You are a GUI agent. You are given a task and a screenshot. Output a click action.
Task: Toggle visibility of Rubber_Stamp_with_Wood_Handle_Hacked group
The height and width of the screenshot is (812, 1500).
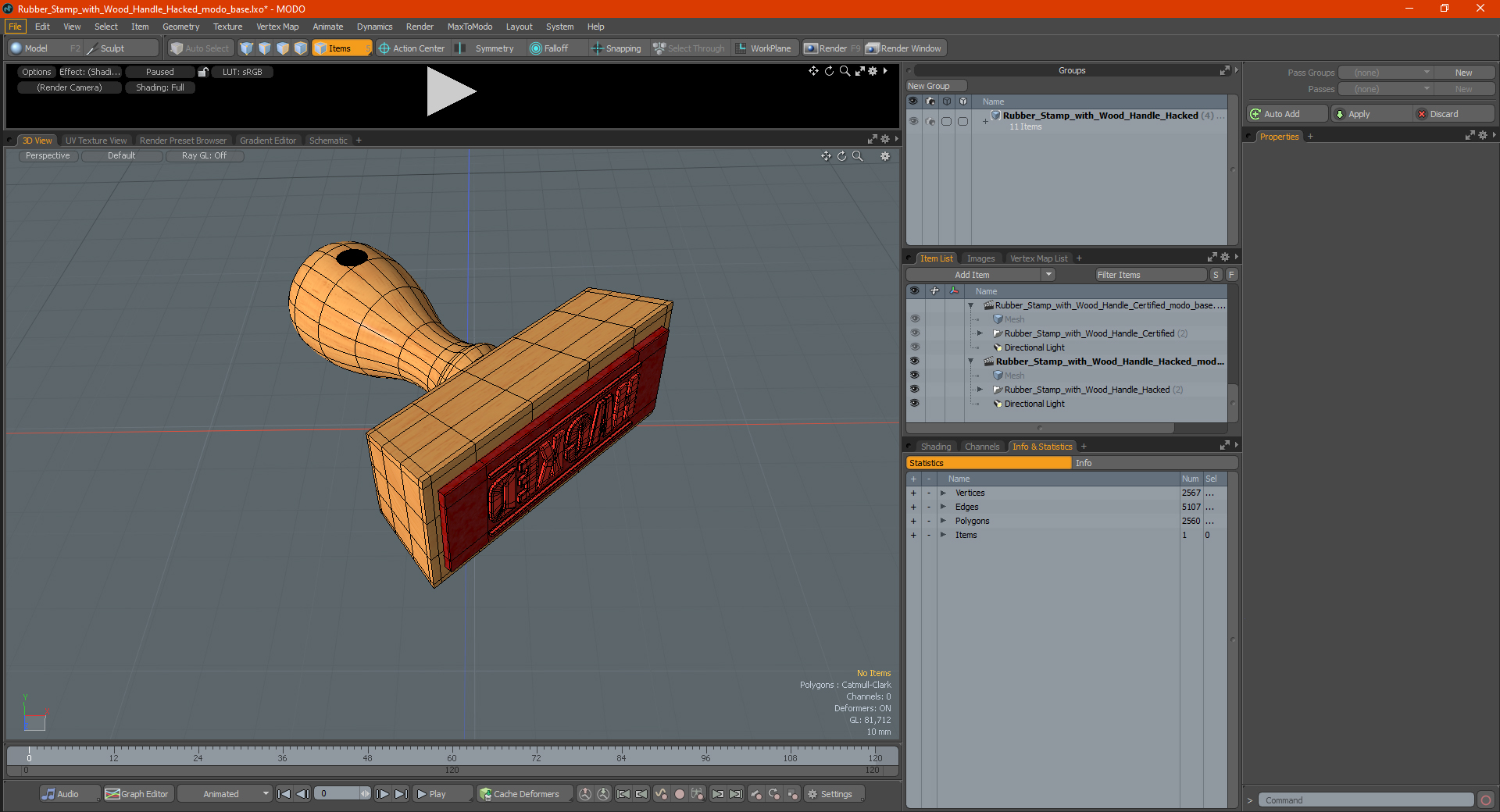click(913, 121)
